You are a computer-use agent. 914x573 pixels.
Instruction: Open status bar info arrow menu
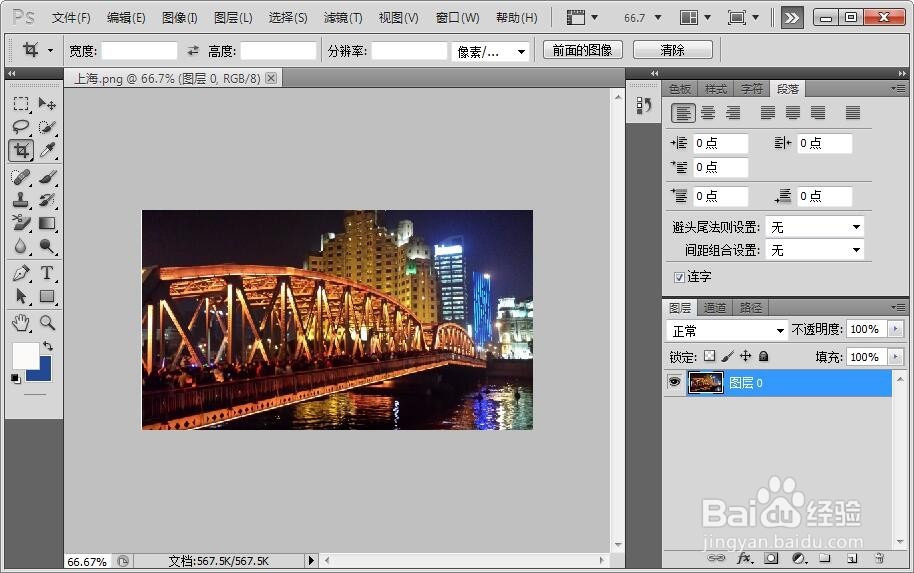point(311,560)
